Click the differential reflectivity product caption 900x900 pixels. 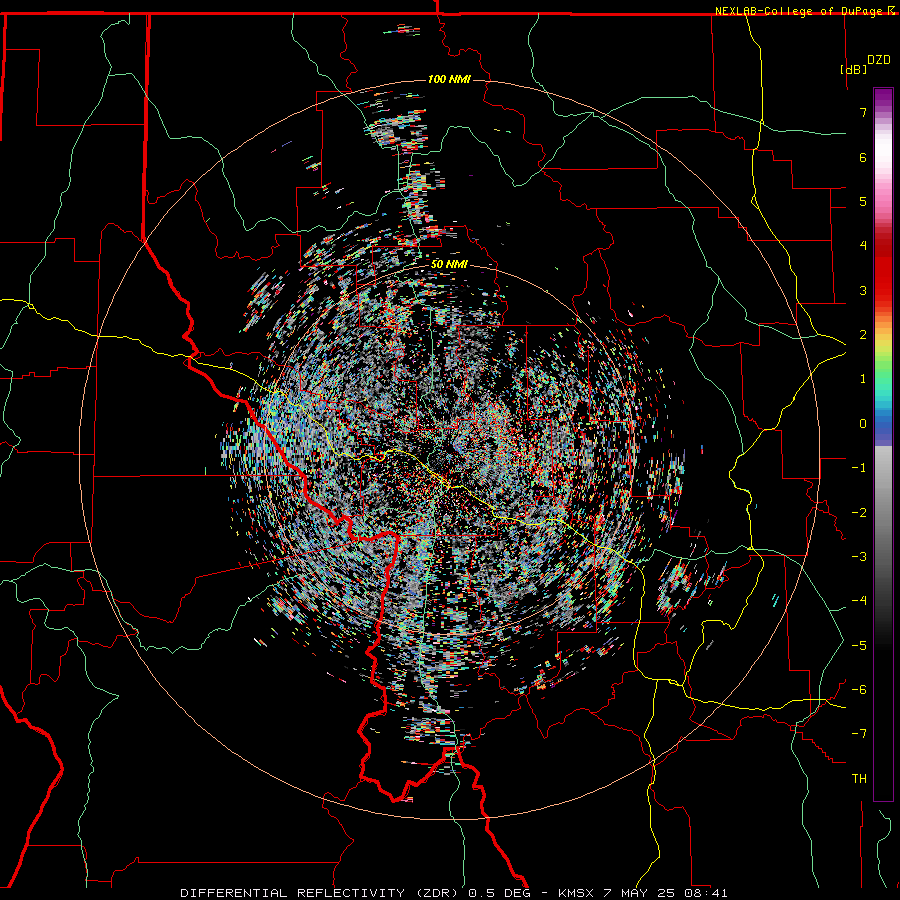click(x=453, y=893)
